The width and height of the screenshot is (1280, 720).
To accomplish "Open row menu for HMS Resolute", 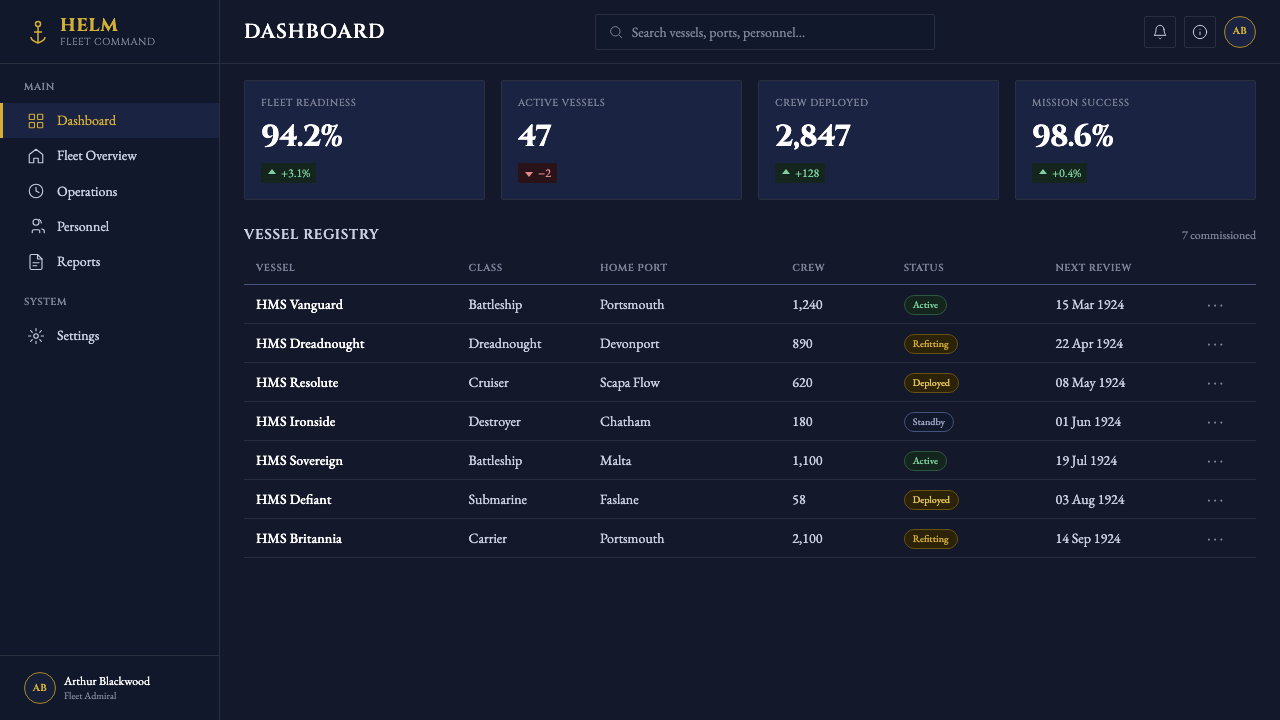I will [1215, 383].
